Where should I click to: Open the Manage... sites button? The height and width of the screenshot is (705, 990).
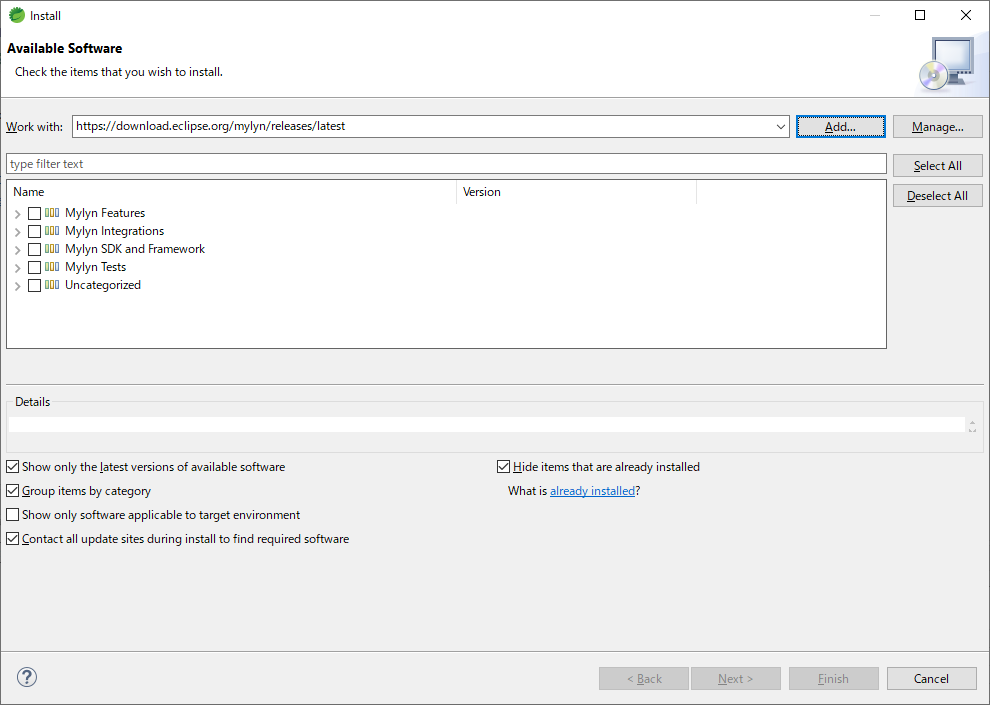coord(938,127)
